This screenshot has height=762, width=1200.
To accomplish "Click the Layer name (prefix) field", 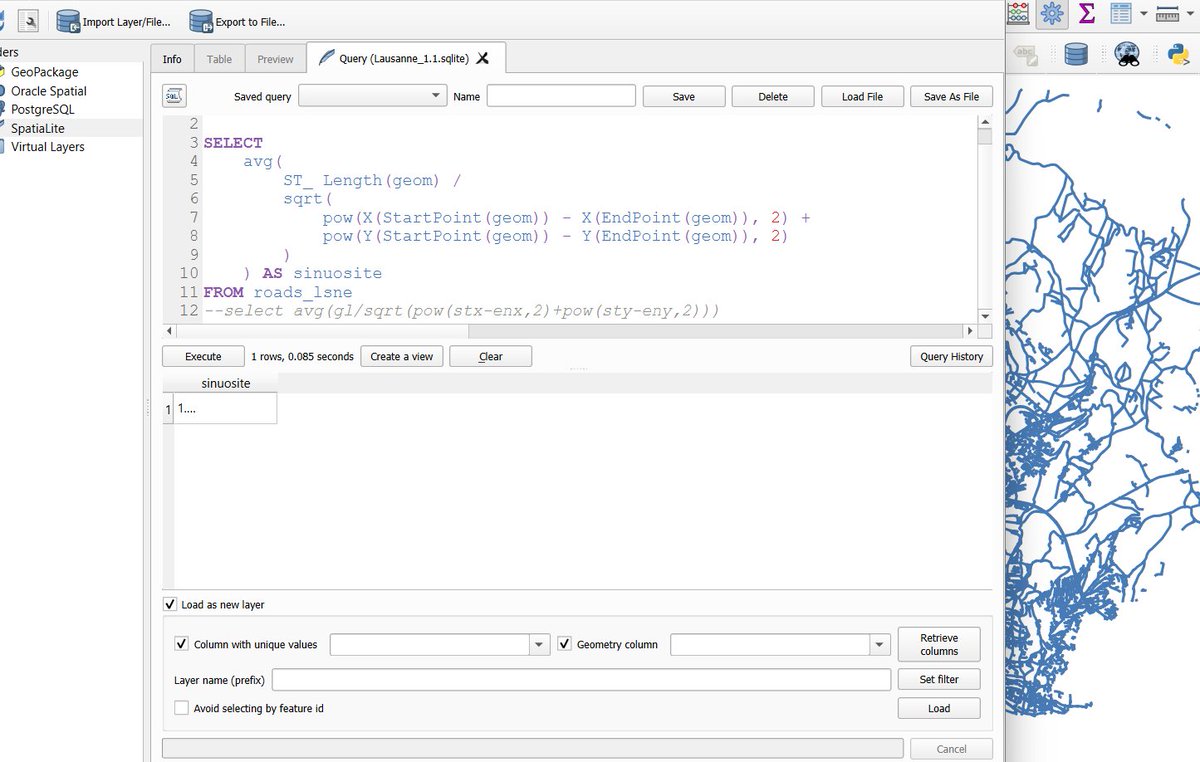I will click(x=581, y=680).
